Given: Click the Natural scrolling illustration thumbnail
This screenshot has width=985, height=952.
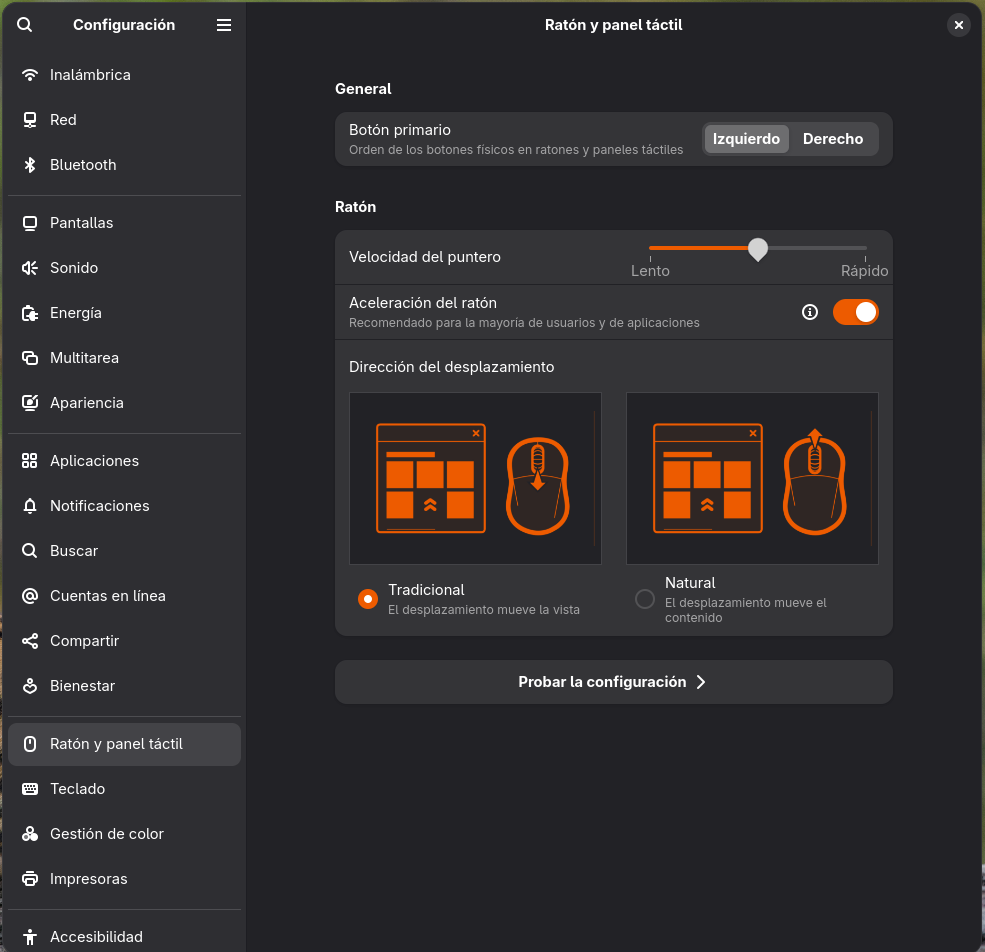Looking at the screenshot, I should (752, 478).
